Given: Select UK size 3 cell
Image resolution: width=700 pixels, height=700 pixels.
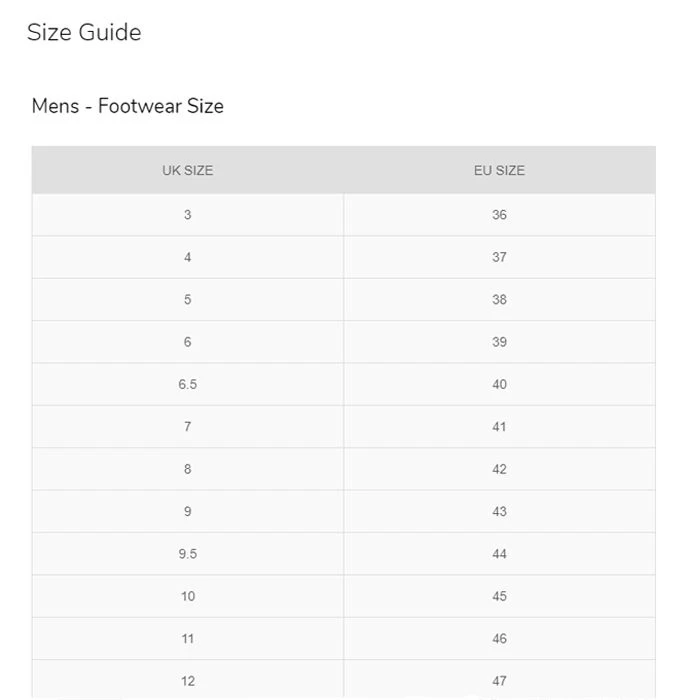Looking at the screenshot, I should point(187,215).
